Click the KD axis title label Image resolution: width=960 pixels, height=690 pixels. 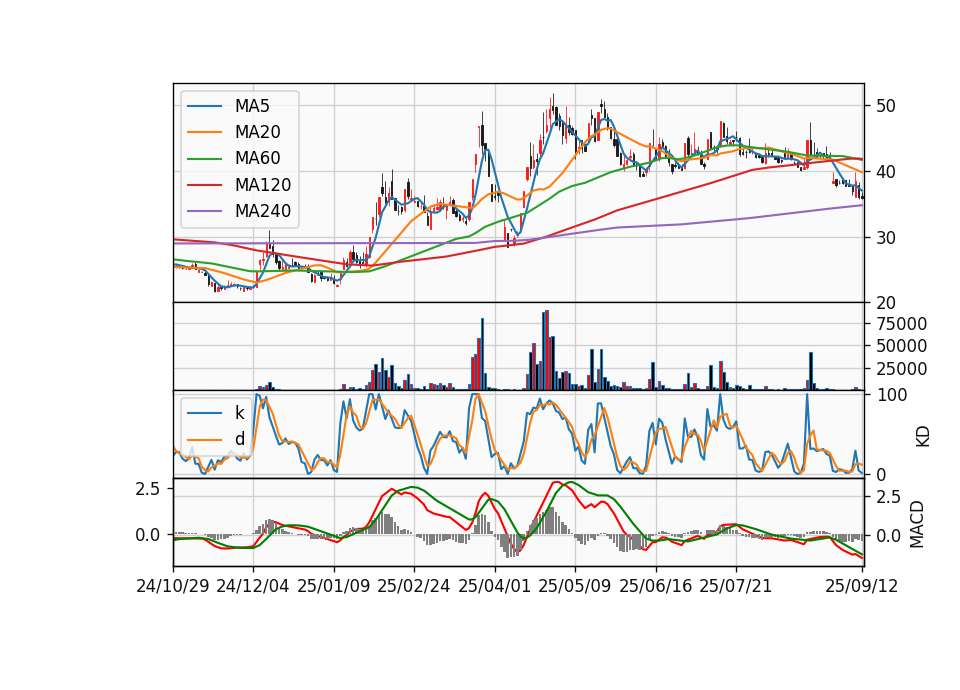[x=923, y=436]
